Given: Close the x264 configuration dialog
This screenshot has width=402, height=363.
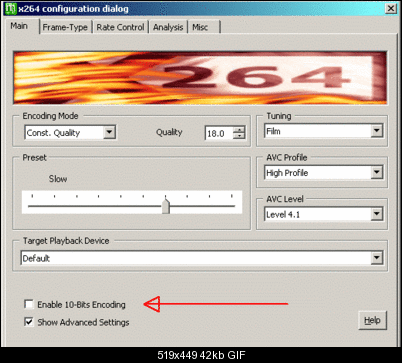Looking at the screenshot, I should point(391,9).
